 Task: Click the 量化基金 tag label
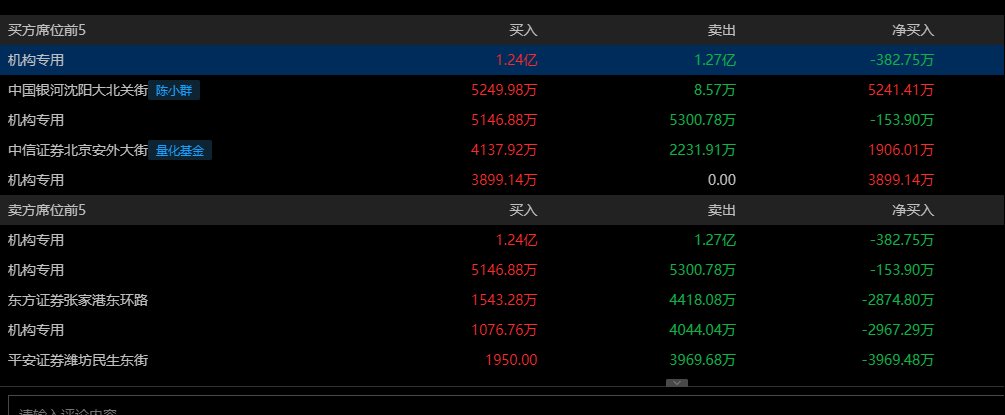pos(180,151)
